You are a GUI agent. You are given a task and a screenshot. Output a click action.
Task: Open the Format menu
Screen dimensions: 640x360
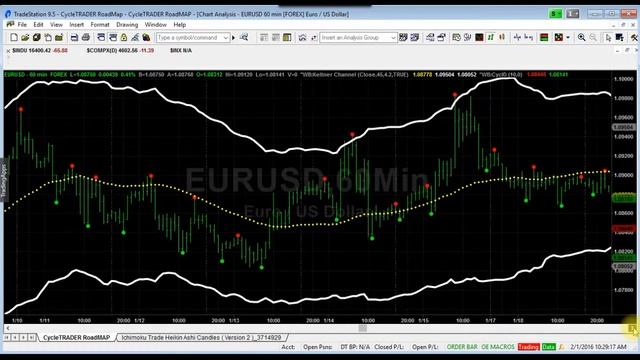(100, 25)
